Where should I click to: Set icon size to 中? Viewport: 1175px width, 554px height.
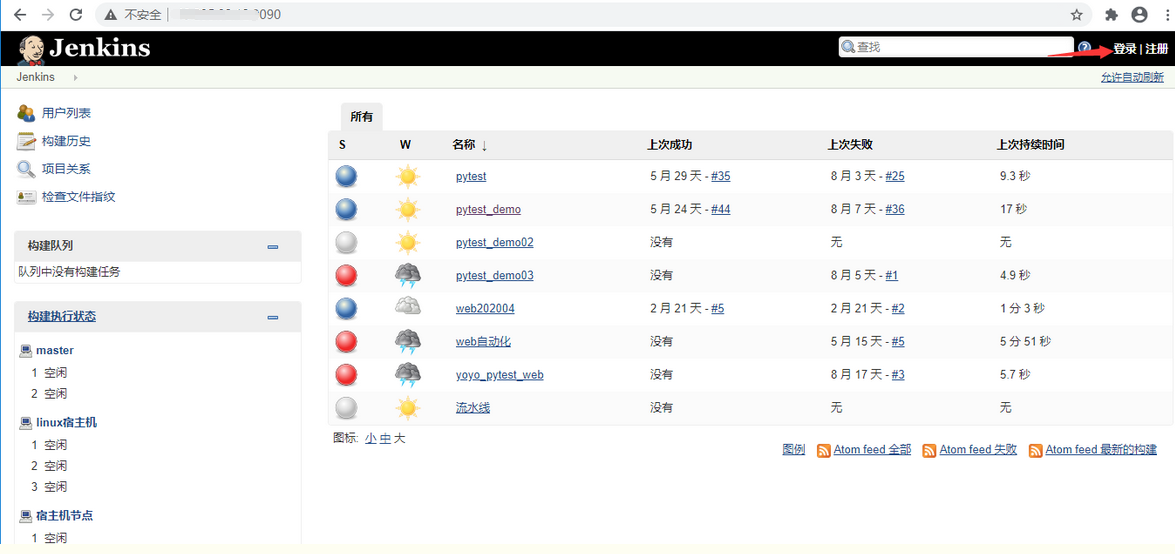click(x=385, y=439)
